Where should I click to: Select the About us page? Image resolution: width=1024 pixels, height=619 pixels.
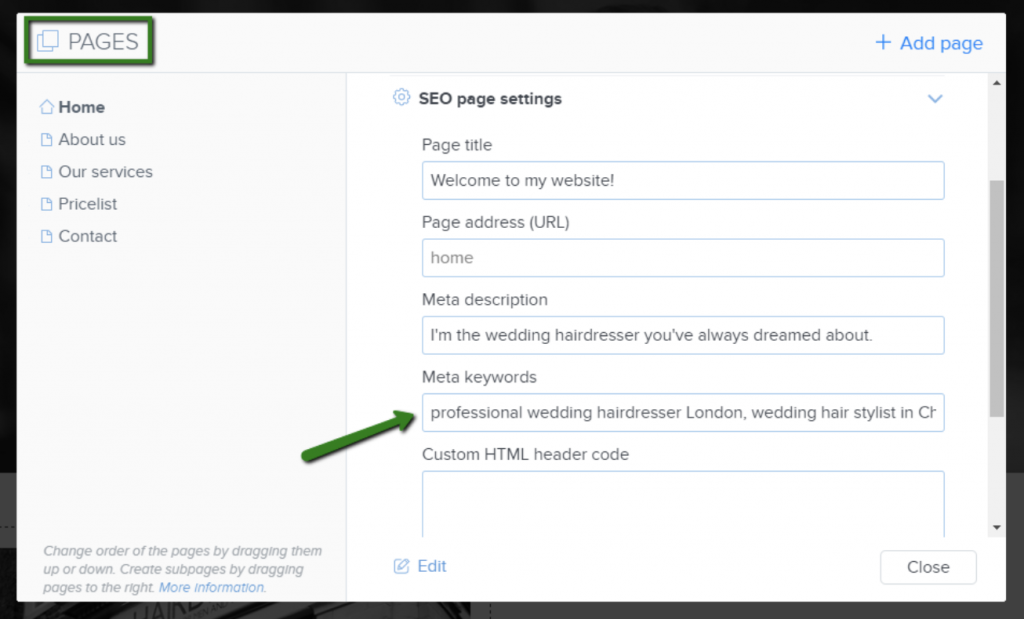point(92,140)
